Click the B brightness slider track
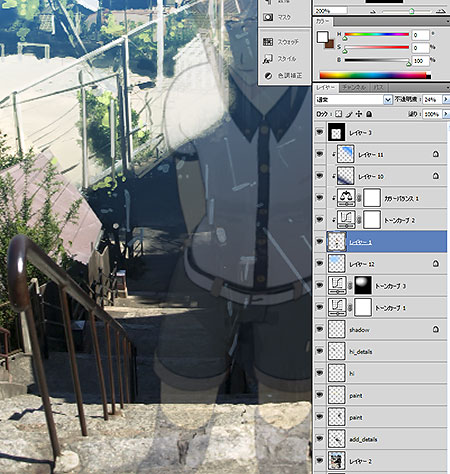Viewport: 450px width, 474px height. coord(377,60)
